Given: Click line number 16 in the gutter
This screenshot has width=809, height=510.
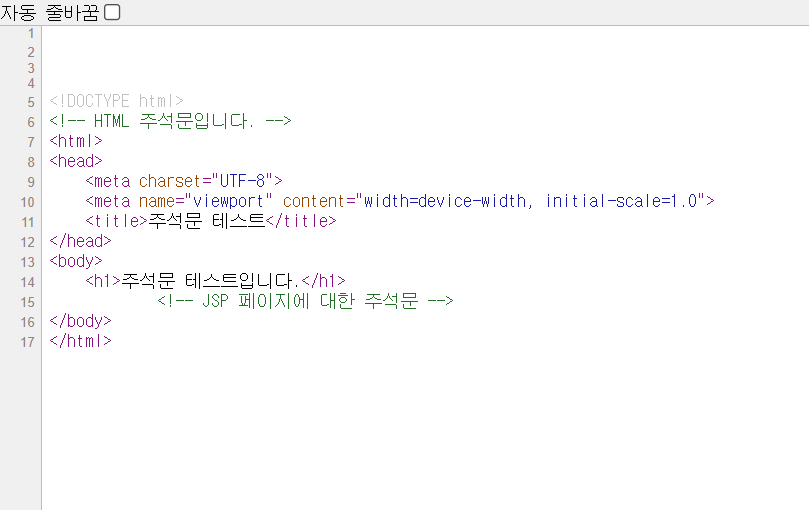Looking at the screenshot, I should [27, 322].
